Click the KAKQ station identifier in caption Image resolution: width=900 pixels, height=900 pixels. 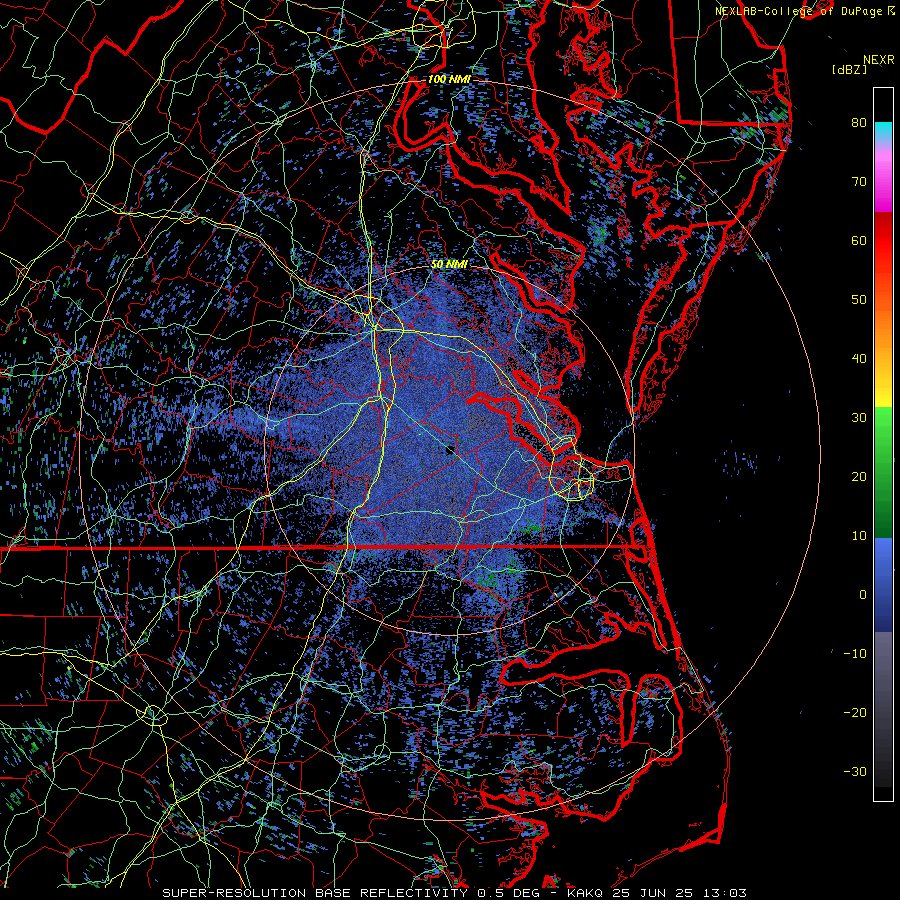[585, 893]
